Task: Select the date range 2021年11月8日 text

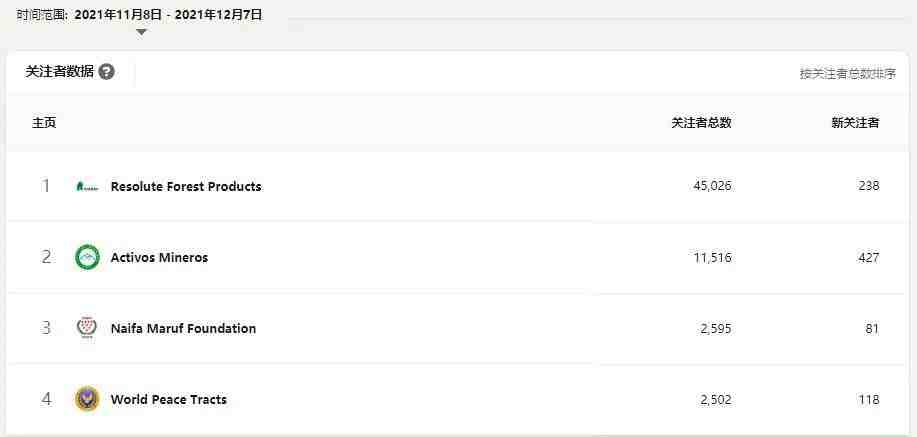Action: 118,15
